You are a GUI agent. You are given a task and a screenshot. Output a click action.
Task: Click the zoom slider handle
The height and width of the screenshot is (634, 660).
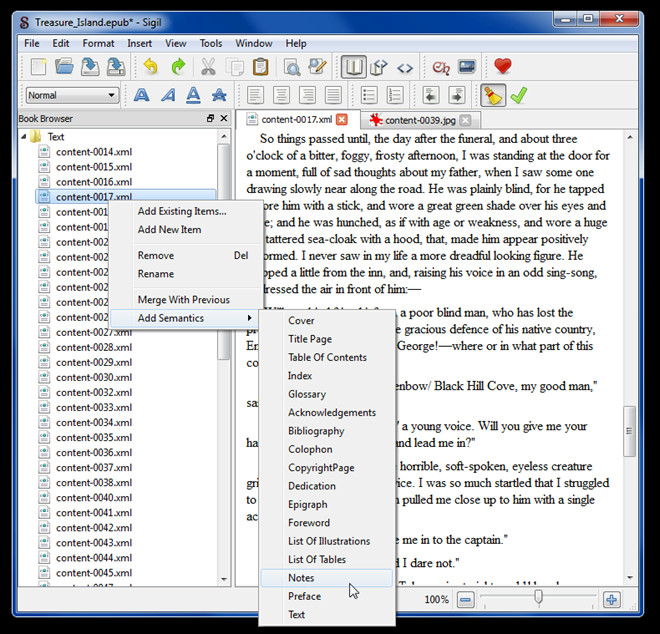(x=538, y=597)
